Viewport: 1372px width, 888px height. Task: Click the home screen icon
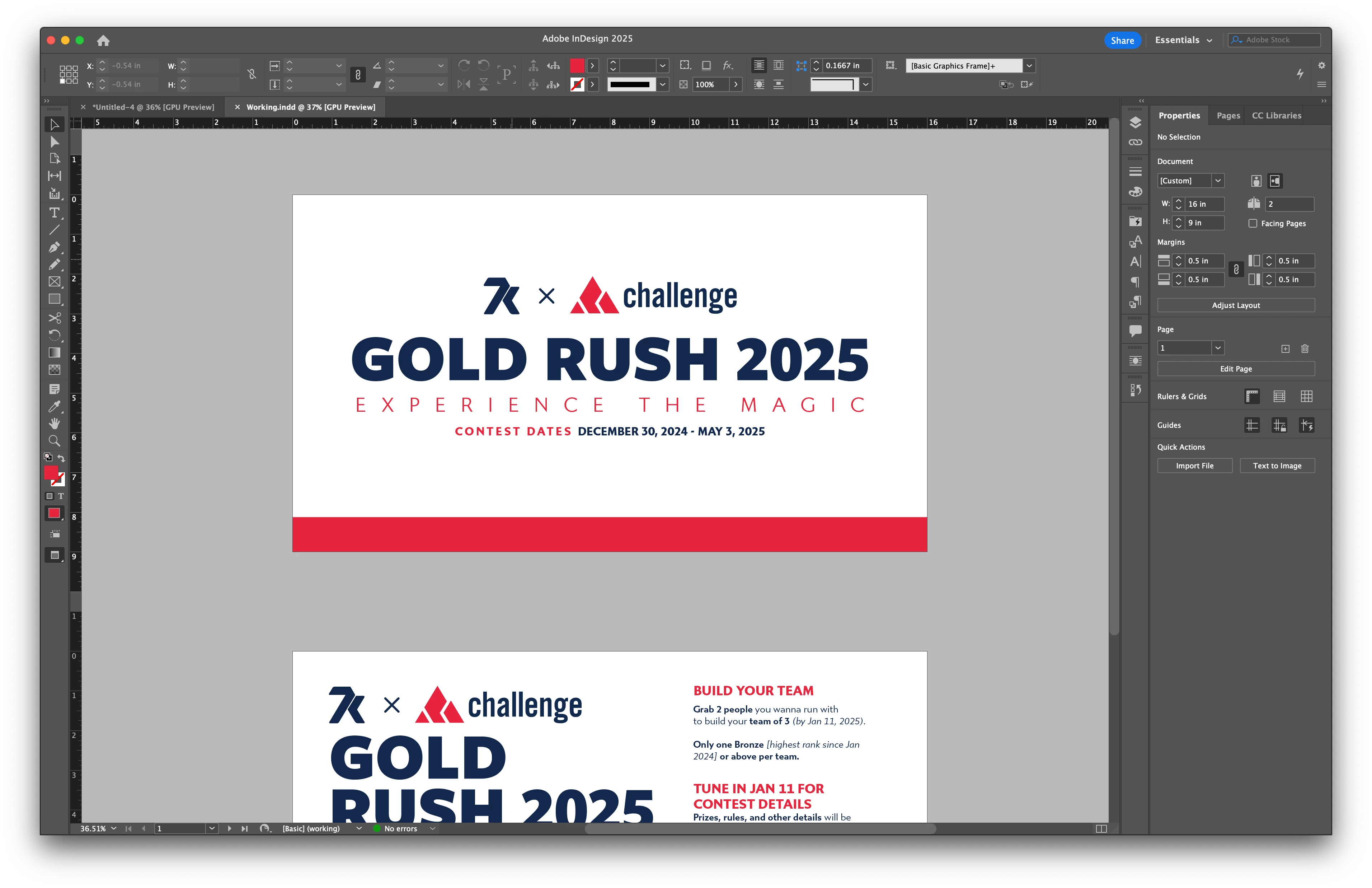[x=103, y=40]
